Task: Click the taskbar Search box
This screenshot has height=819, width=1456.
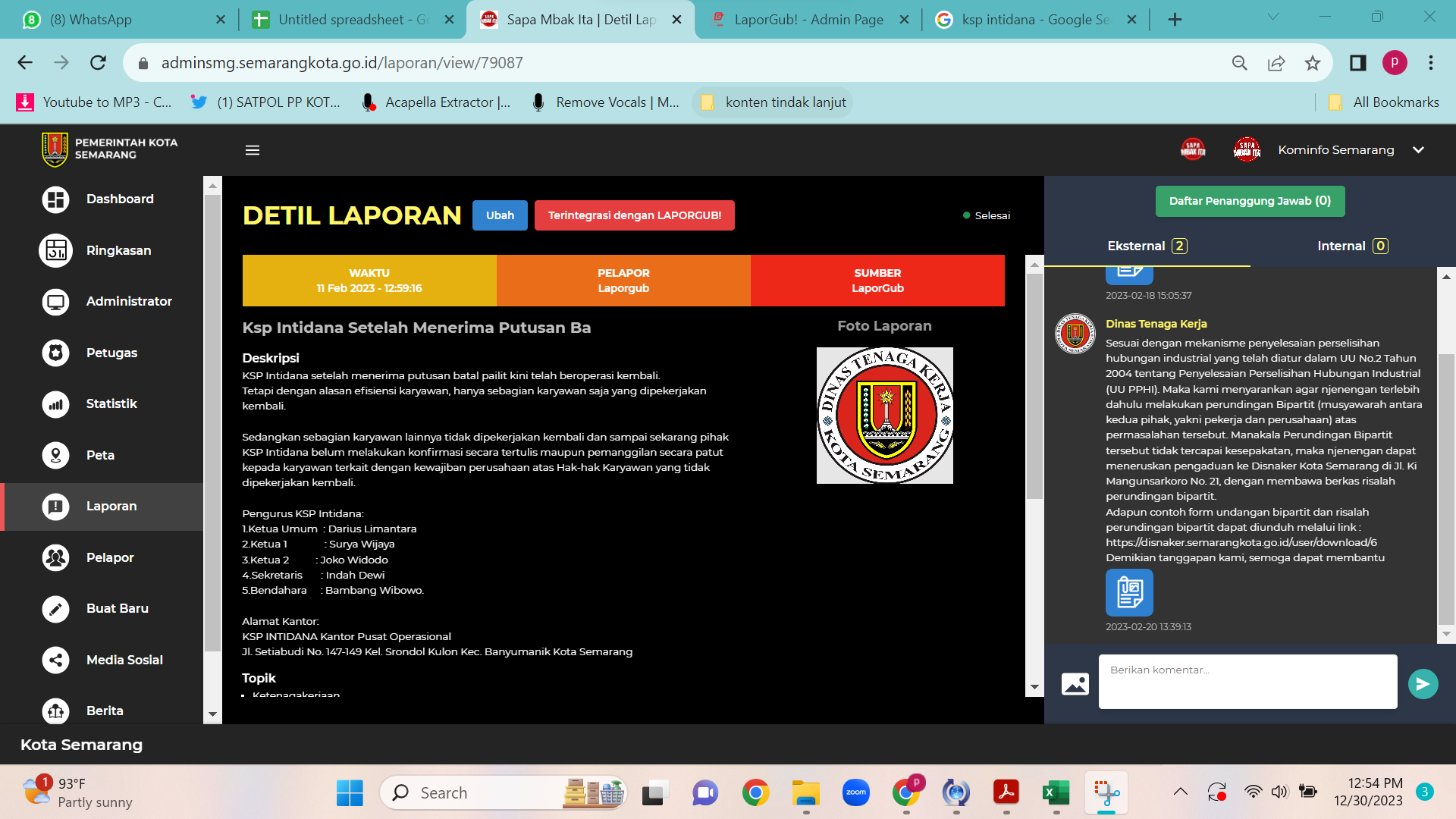Action: point(504,792)
